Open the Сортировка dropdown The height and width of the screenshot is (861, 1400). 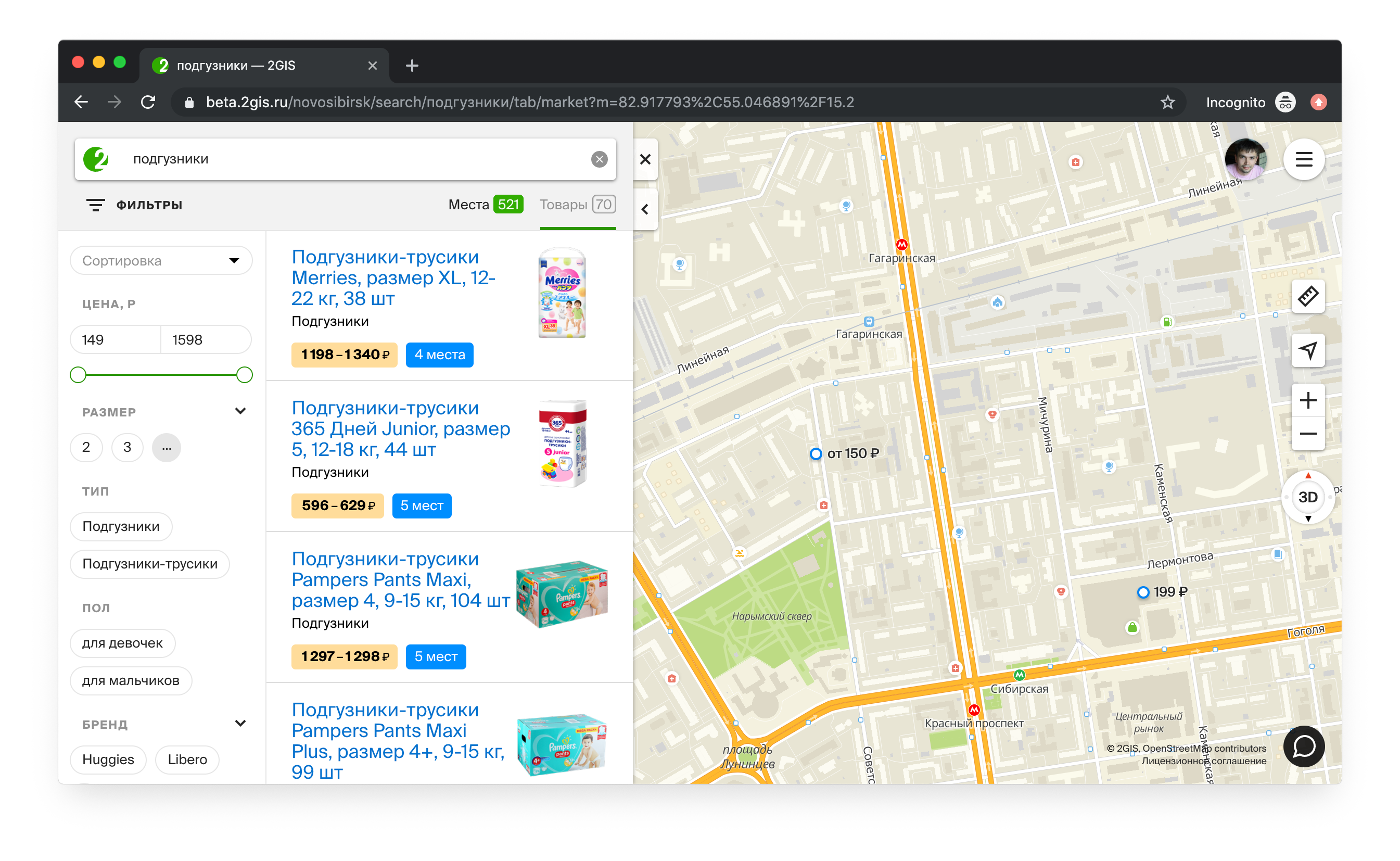coord(161,261)
